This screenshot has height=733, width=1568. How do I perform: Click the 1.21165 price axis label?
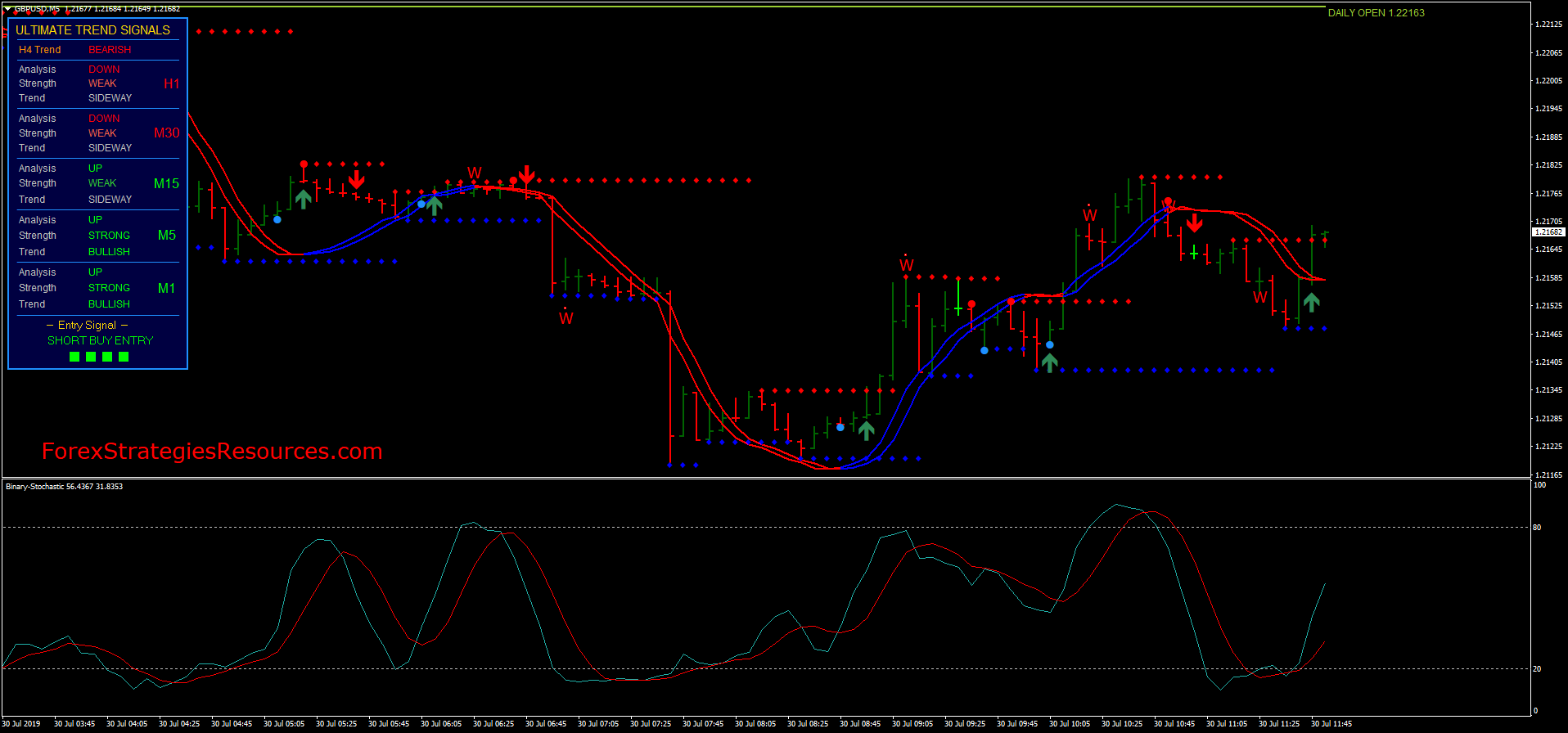click(x=1548, y=474)
